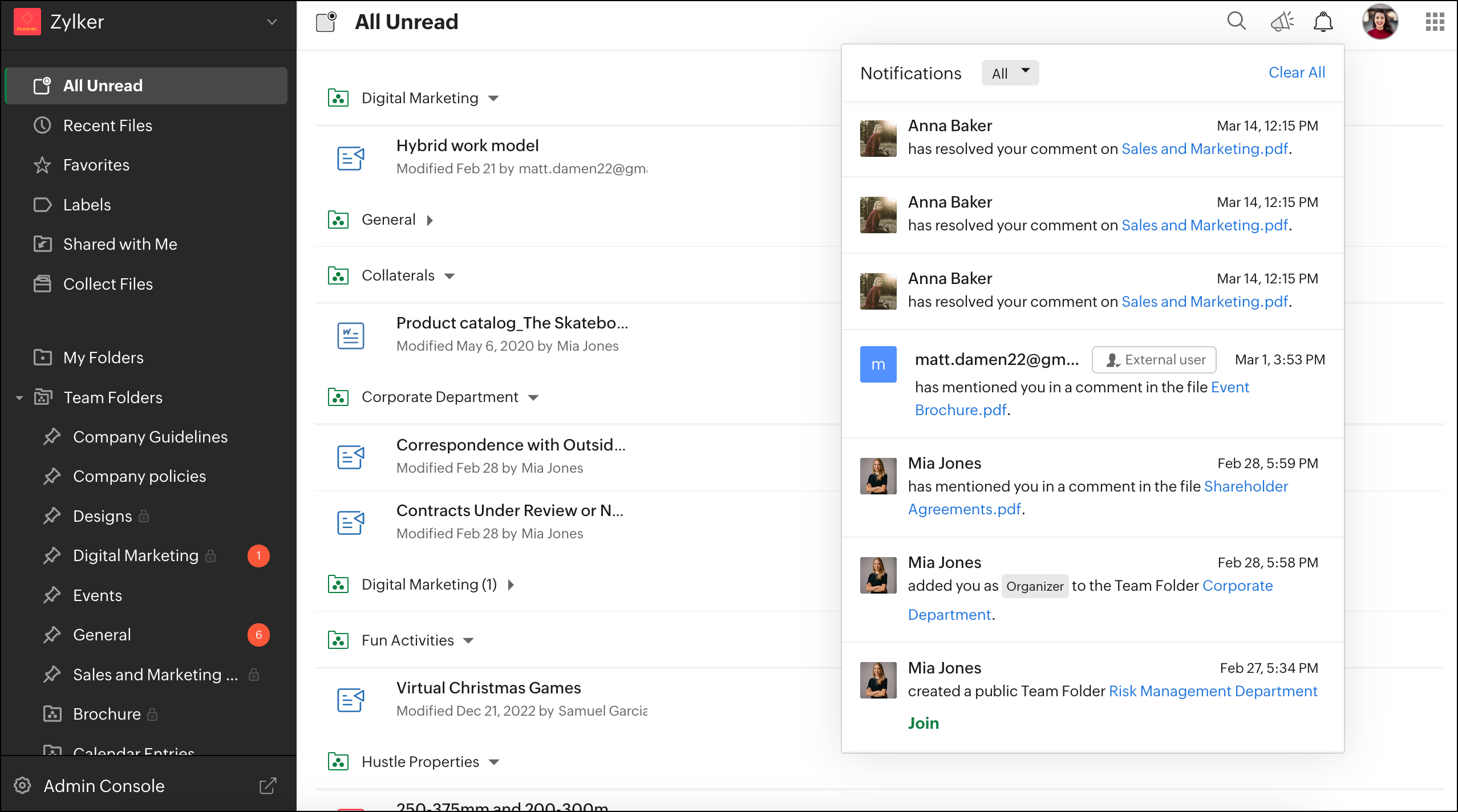1458x812 pixels.
Task: Click the Hybrid work model file icon
Action: pyautogui.click(x=350, y=158)
